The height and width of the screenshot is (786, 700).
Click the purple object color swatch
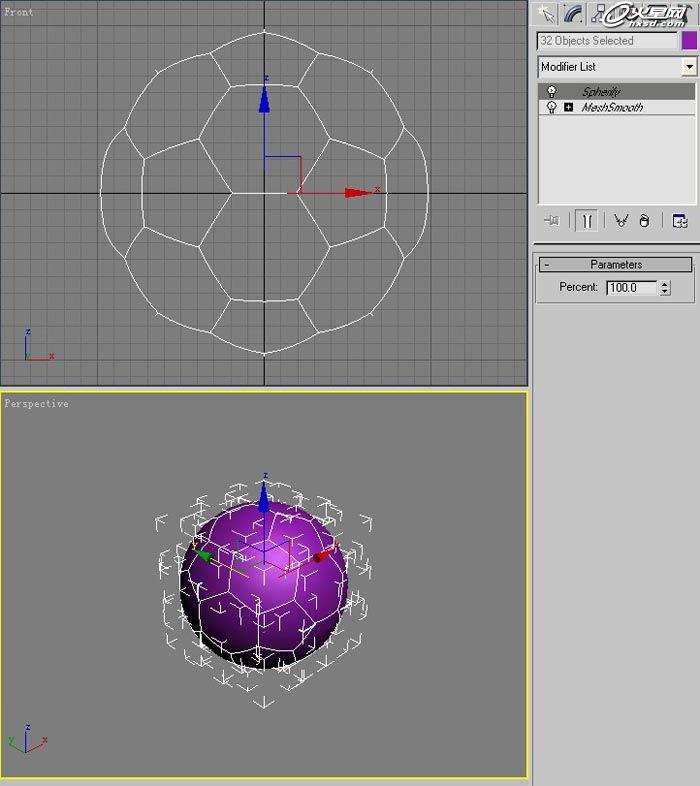click(x=689, y=41)
